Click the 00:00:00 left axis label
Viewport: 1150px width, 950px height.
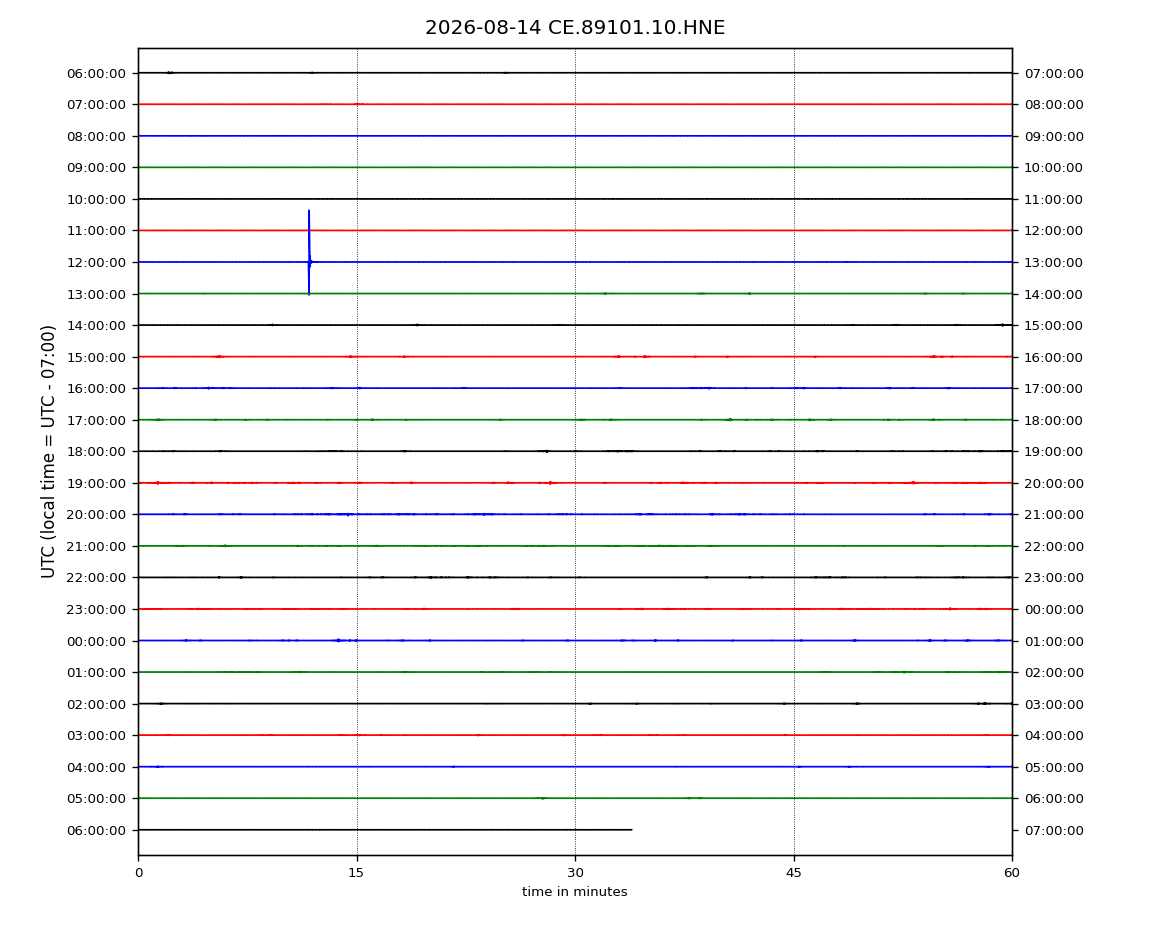96,641
